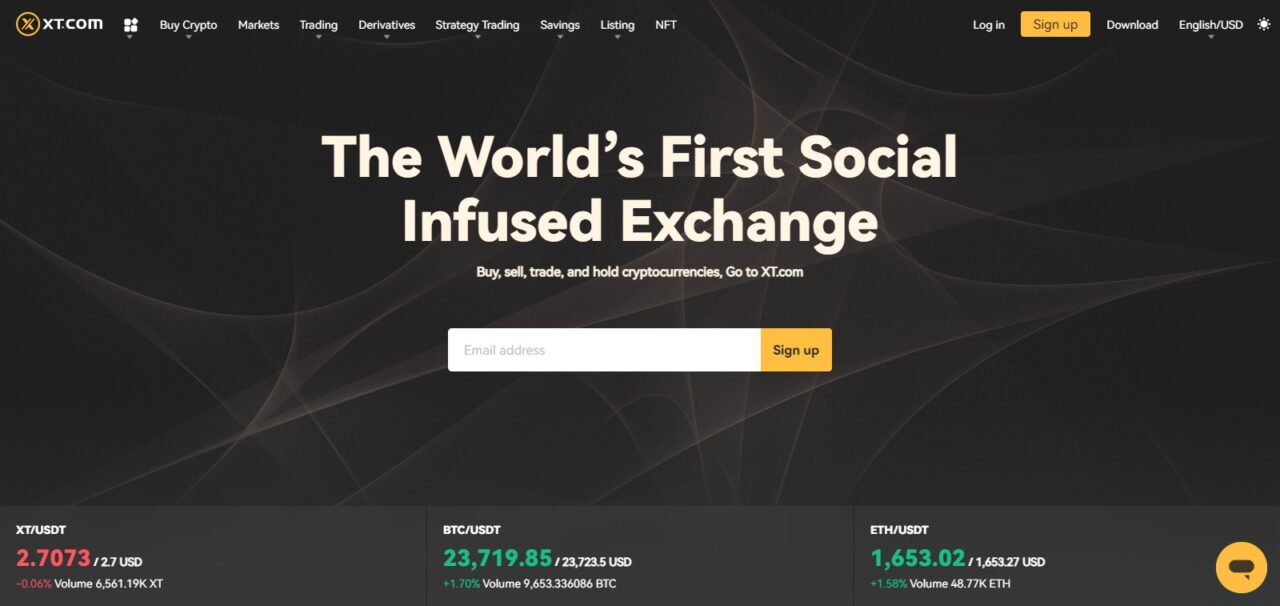Change the English/USD language selector
The image size is (1280, 606).
(x=1210, y=25)
